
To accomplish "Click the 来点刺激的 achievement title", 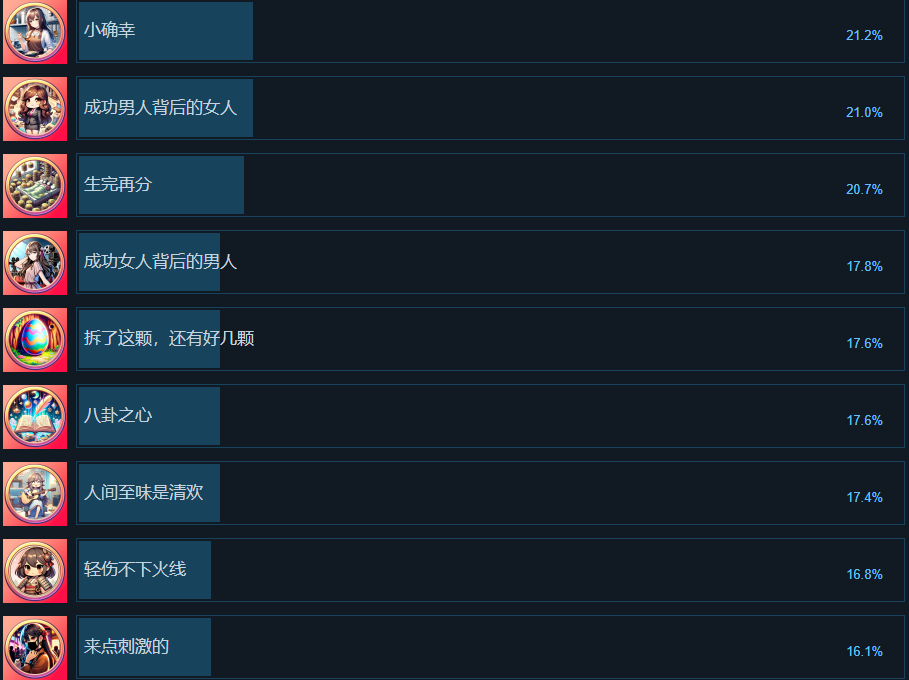I will [126, 646].
